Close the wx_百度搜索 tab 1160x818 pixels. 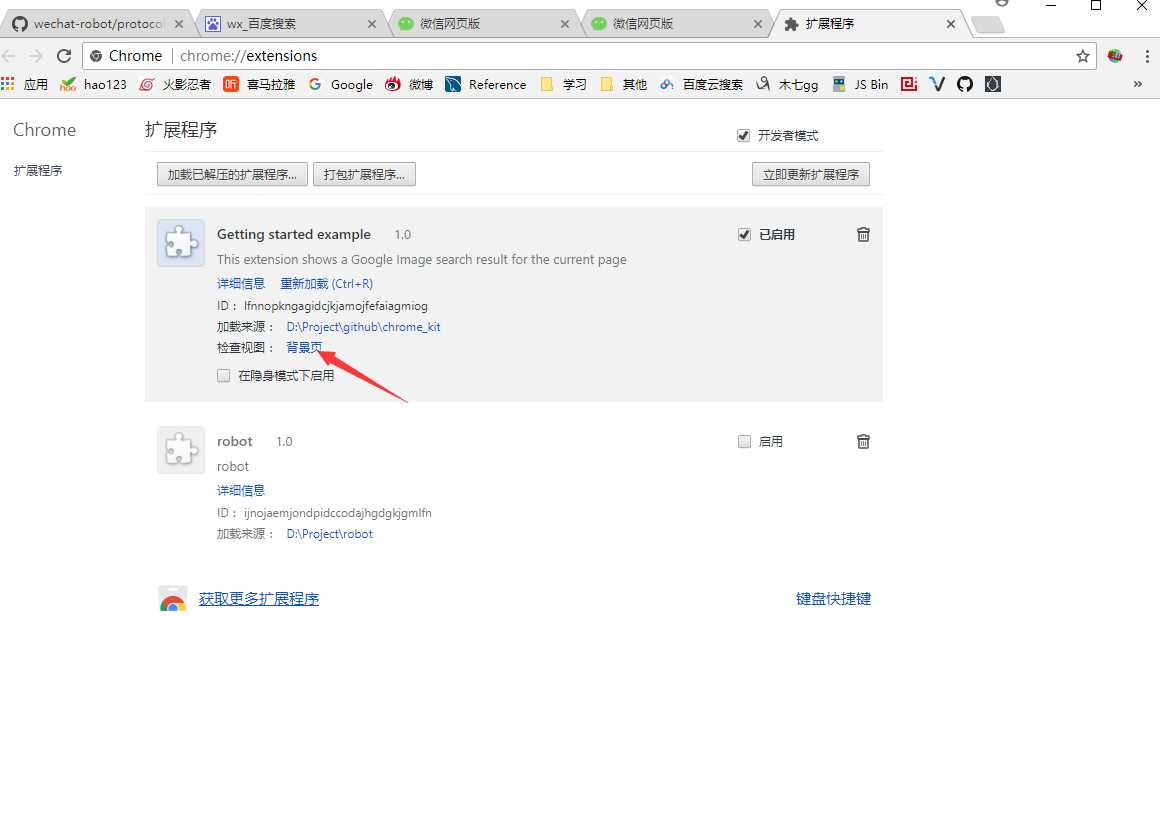pos(371,24)
